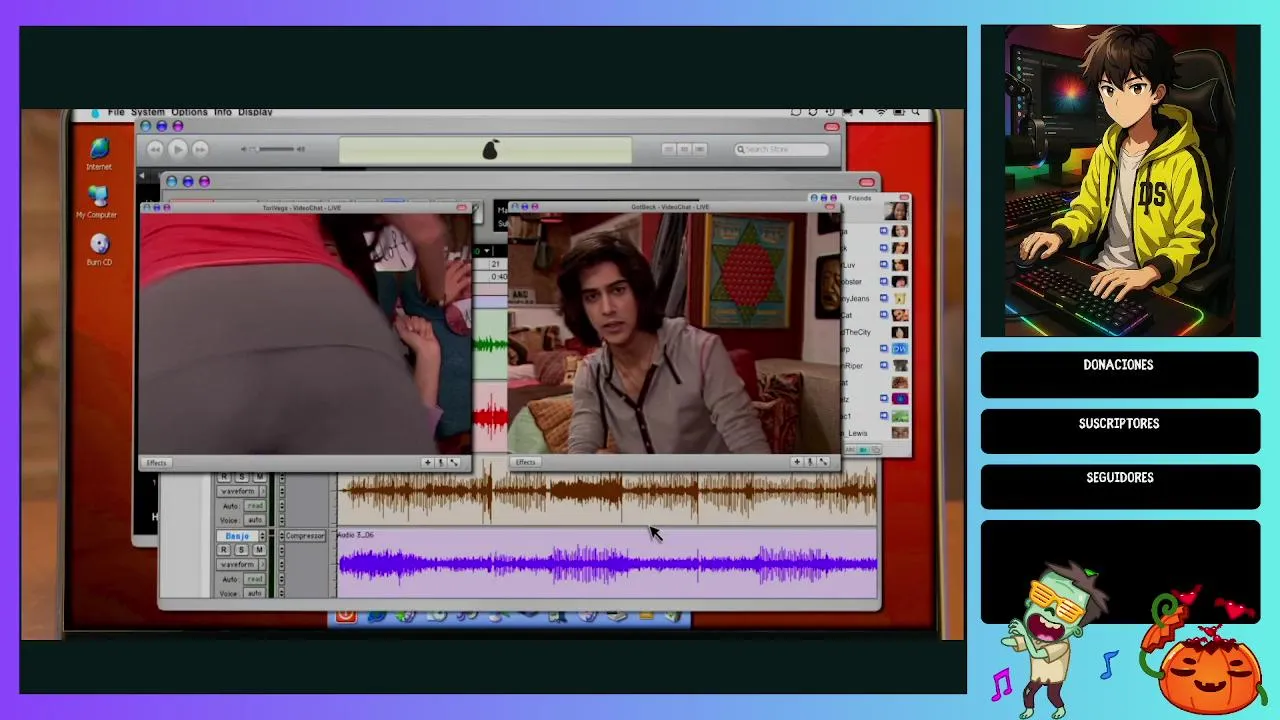Click the brown waveform clip on the upper track
1280x720 pixels.
coord(607,493)
